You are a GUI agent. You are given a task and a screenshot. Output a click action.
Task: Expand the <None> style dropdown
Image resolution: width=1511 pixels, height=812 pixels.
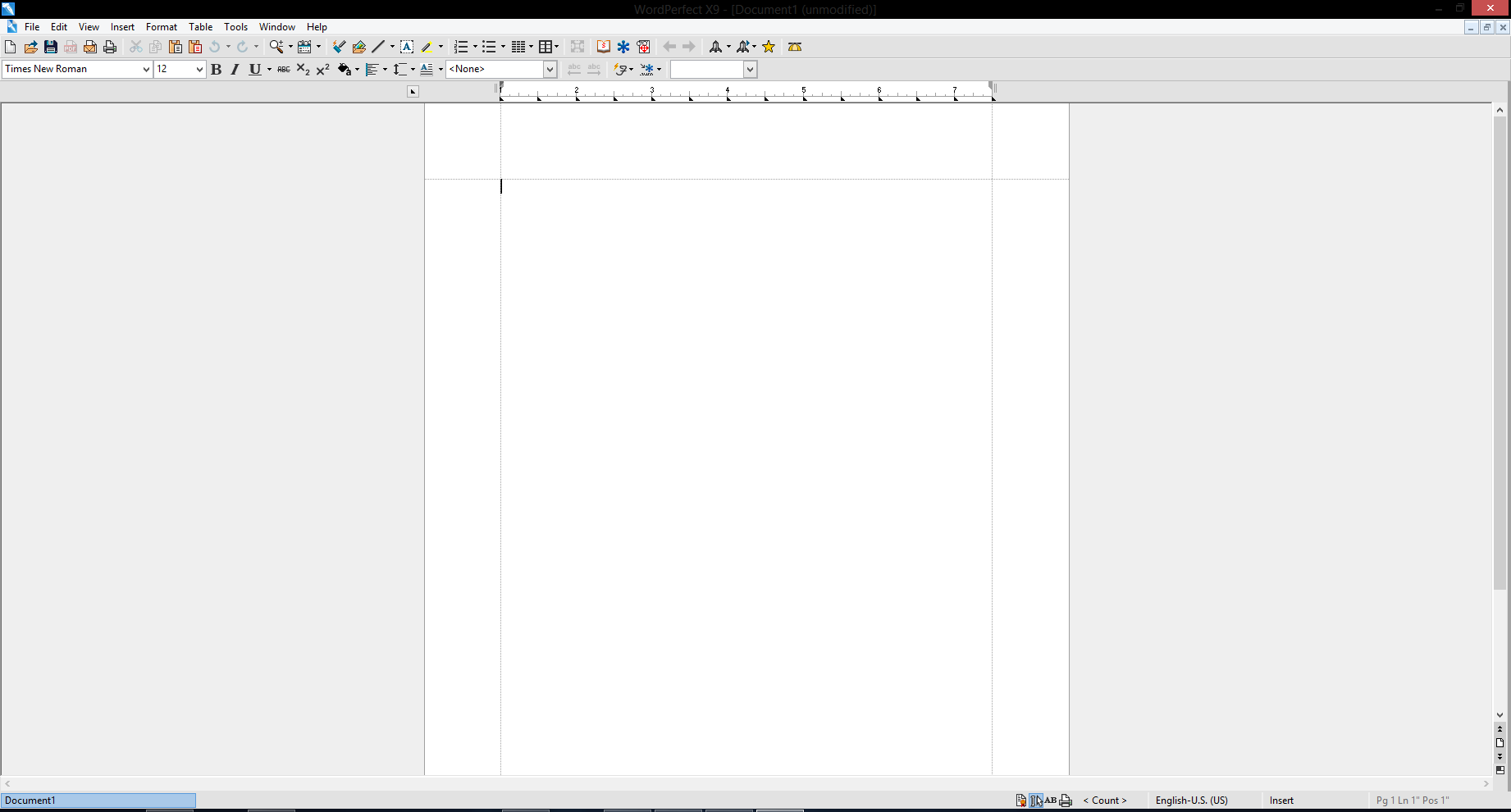click(550, 70)
